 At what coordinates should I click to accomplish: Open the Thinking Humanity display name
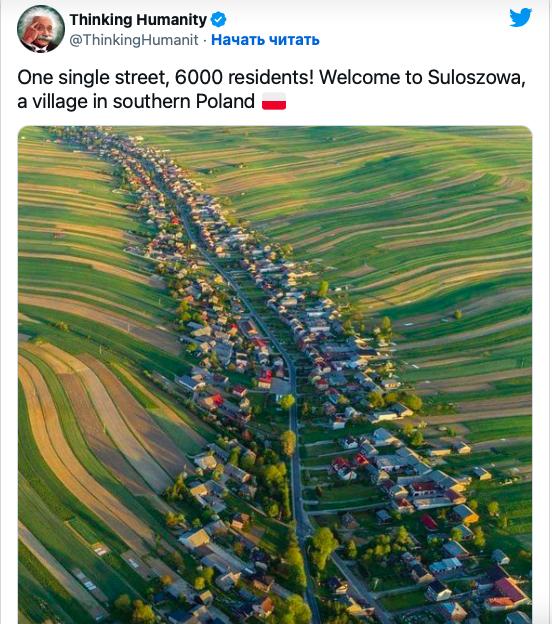click(138, 20)
